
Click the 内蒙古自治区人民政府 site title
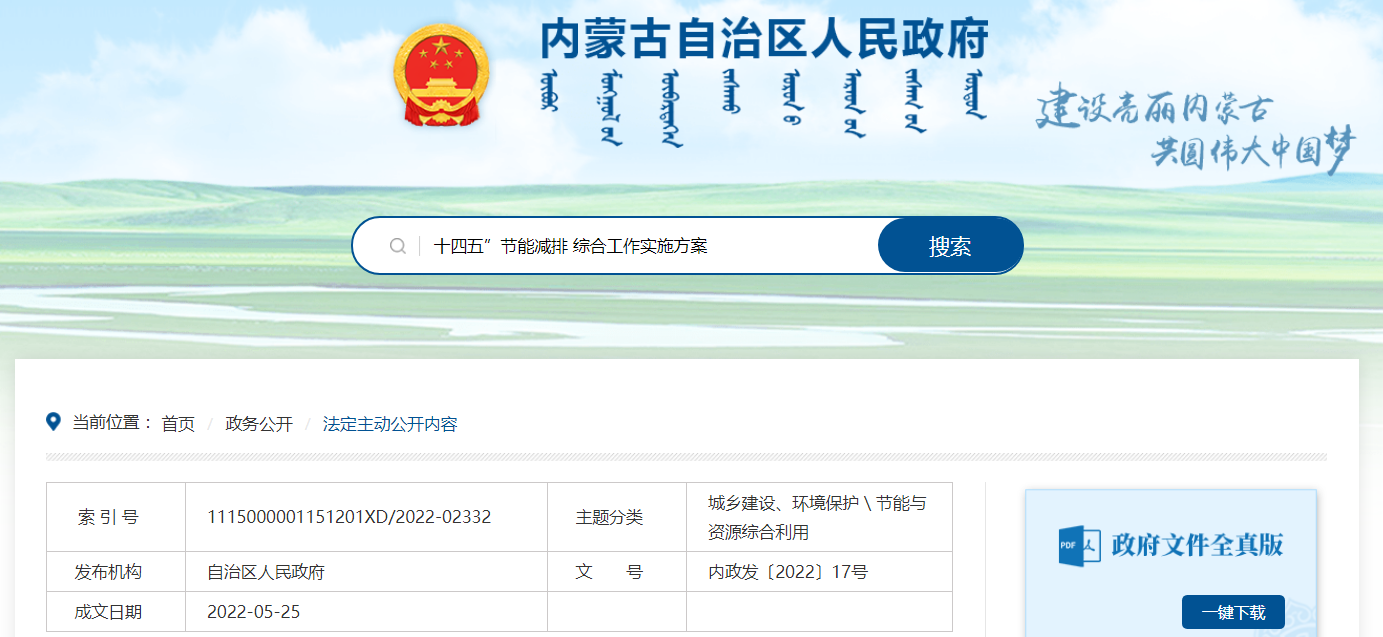pyautogui.click(x=764, y=40)
